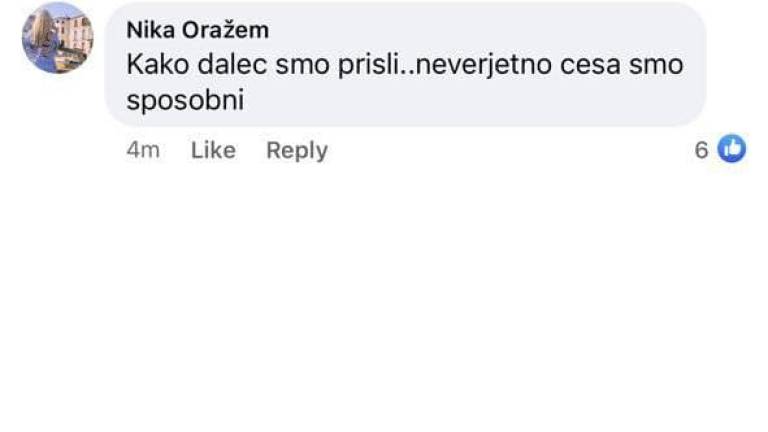Click the empty white area below the comment
This screenshot has height=432, width=768.
tap(384, 300)
